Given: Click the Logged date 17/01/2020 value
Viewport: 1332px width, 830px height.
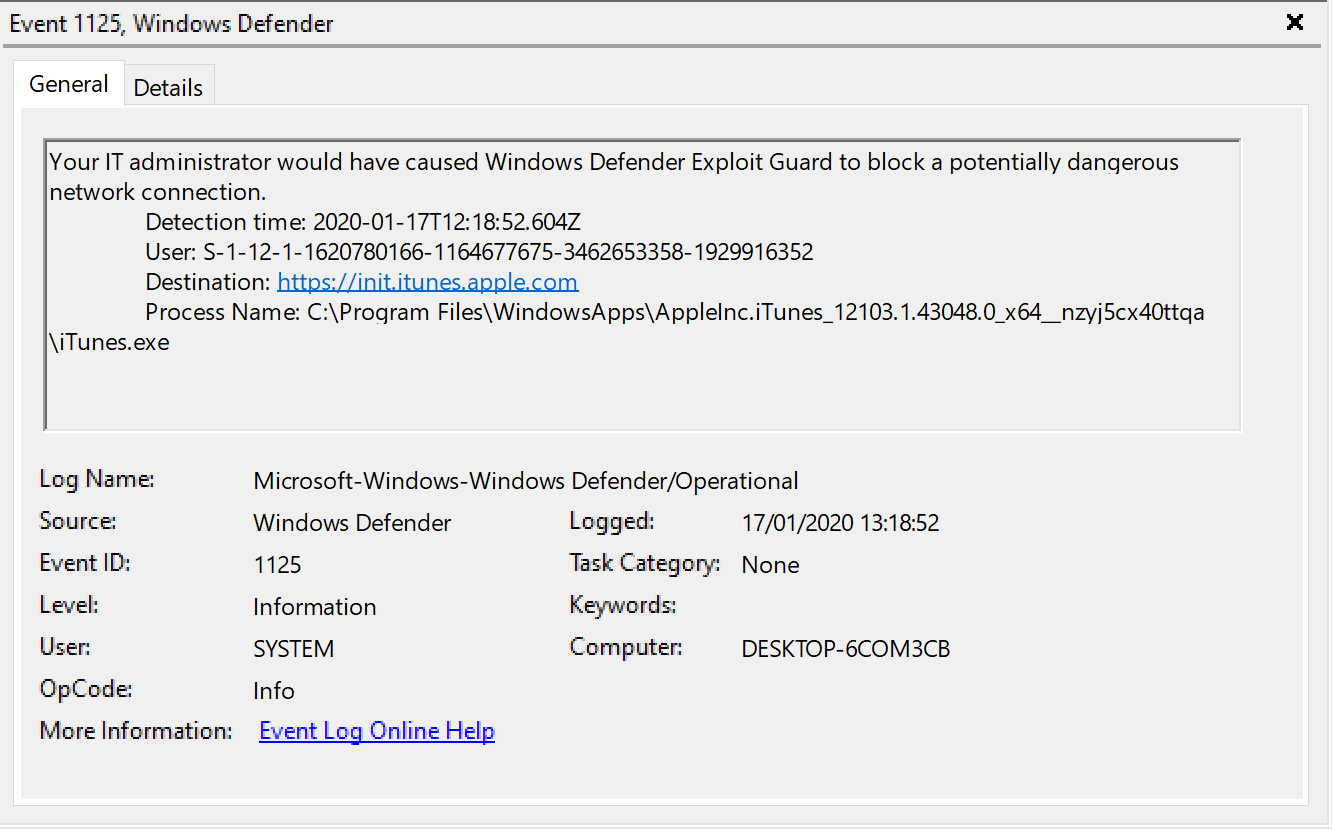Looking at the screenshot, I should click(x=840, y=522).
